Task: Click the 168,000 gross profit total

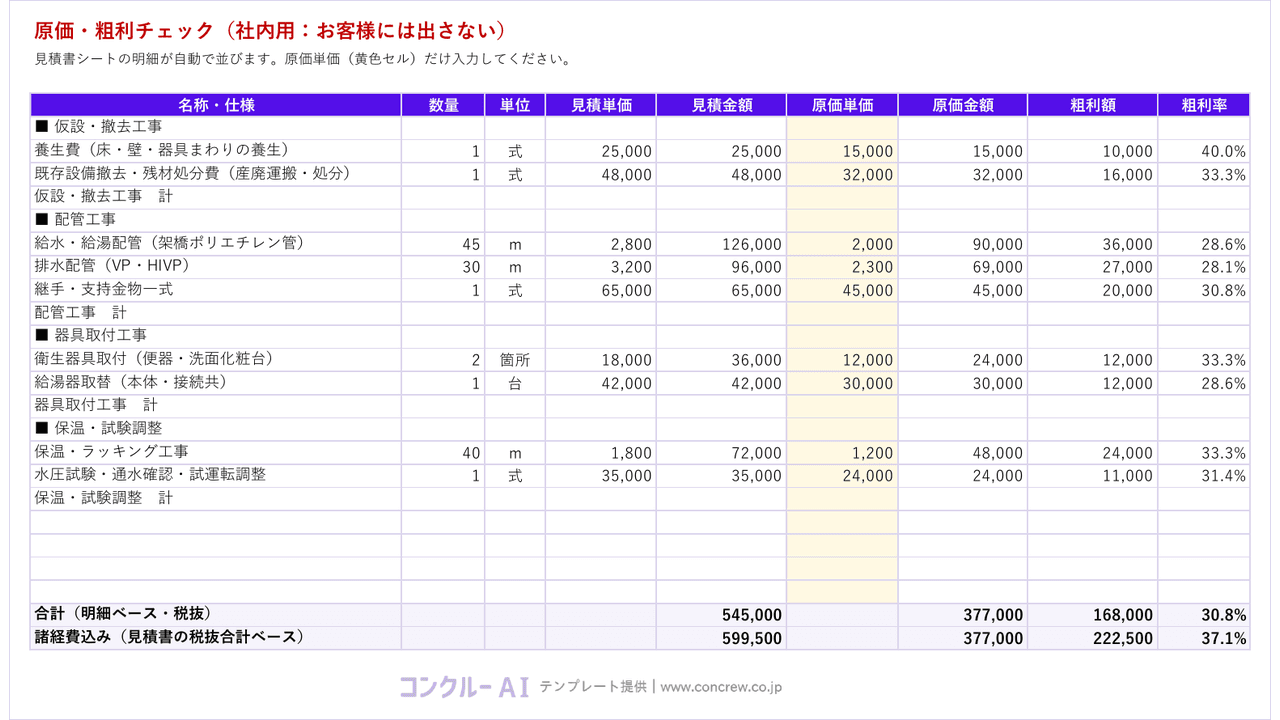Action: [x=1093, y=615]
